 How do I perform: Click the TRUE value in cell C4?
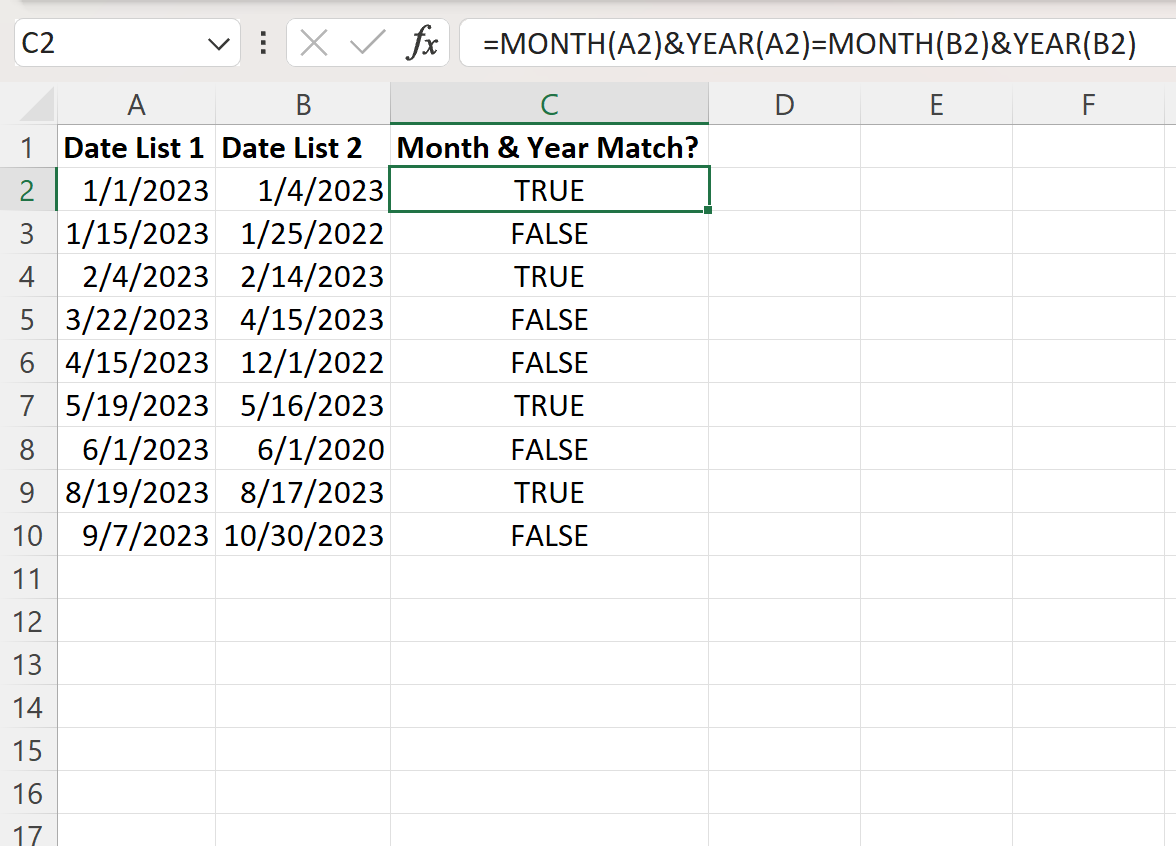549,276
